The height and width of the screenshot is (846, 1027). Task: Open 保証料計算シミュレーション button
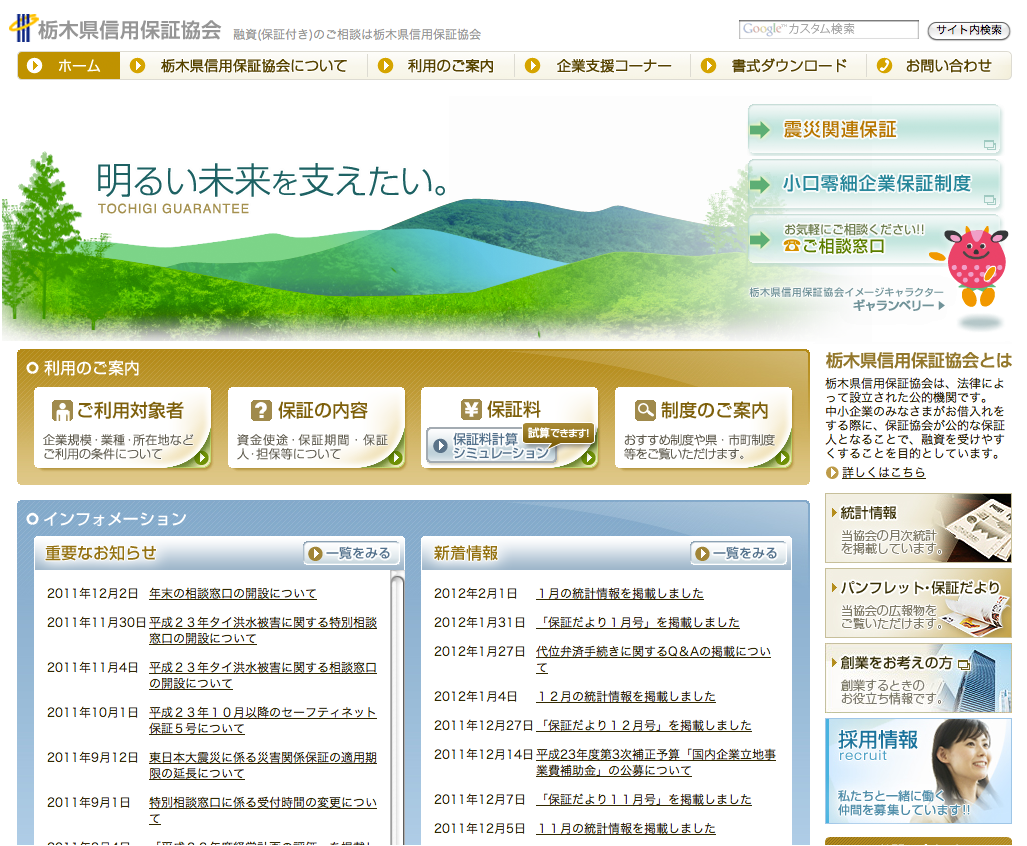(491, 446)
